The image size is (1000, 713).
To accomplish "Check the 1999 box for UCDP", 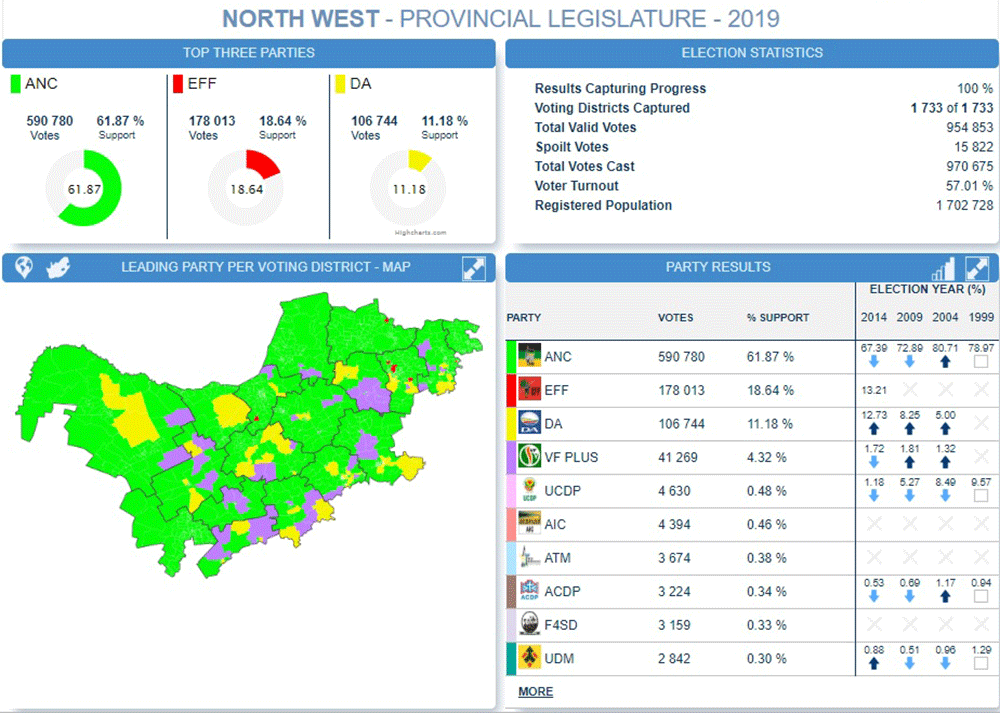I will point(980,496).
